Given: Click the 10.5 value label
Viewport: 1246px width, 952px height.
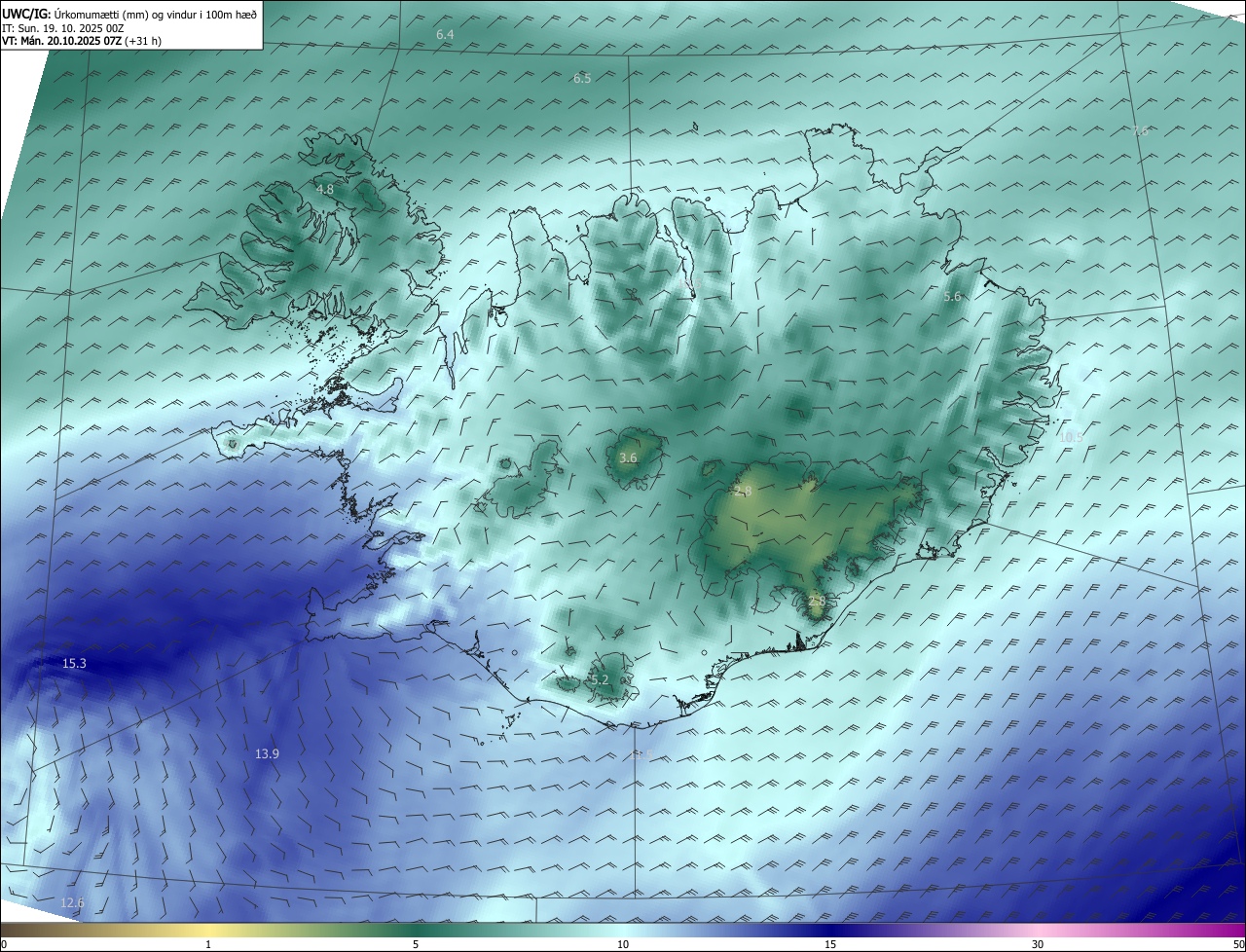Looking at the screenshot, I should point(1071,437).
